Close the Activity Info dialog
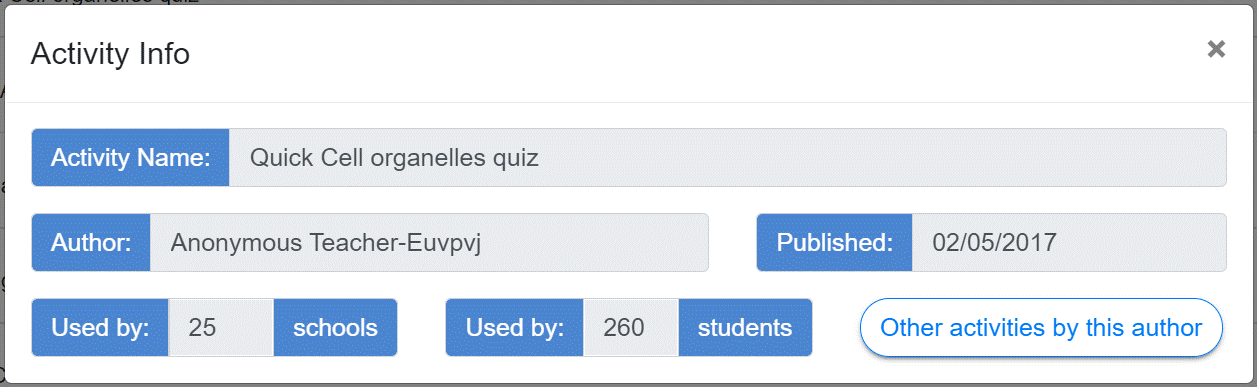The image size is (1257, 387). click(x=1216, y=49)
